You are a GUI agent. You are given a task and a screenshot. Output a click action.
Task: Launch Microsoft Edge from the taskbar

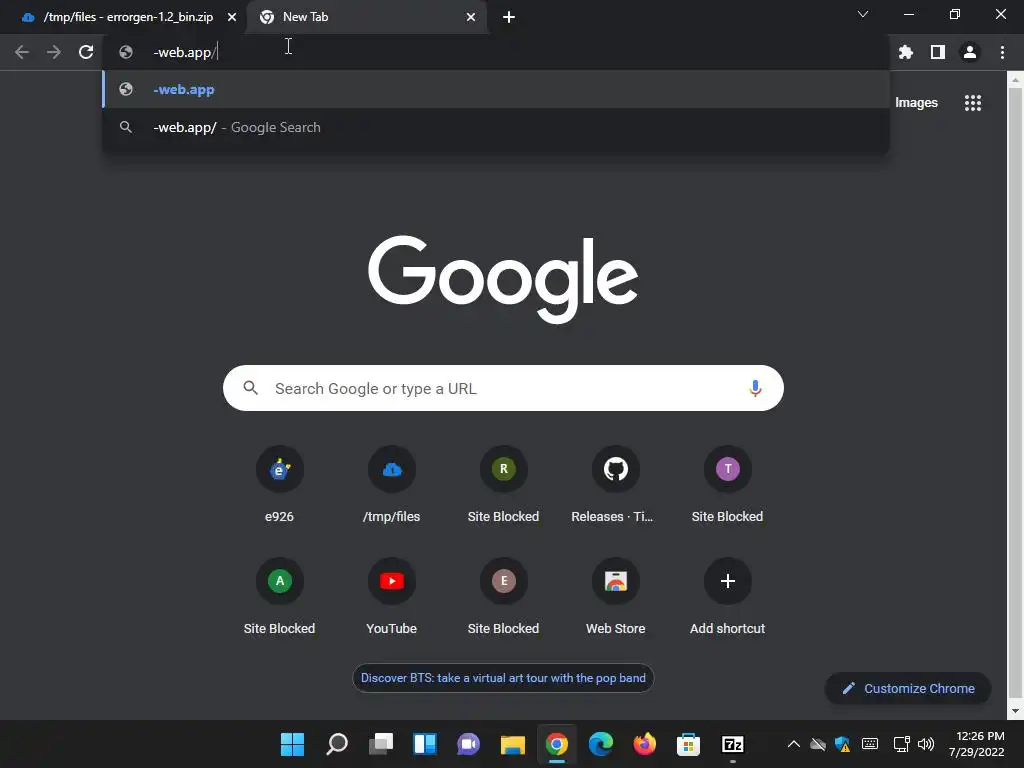click(x=601, y=744)
